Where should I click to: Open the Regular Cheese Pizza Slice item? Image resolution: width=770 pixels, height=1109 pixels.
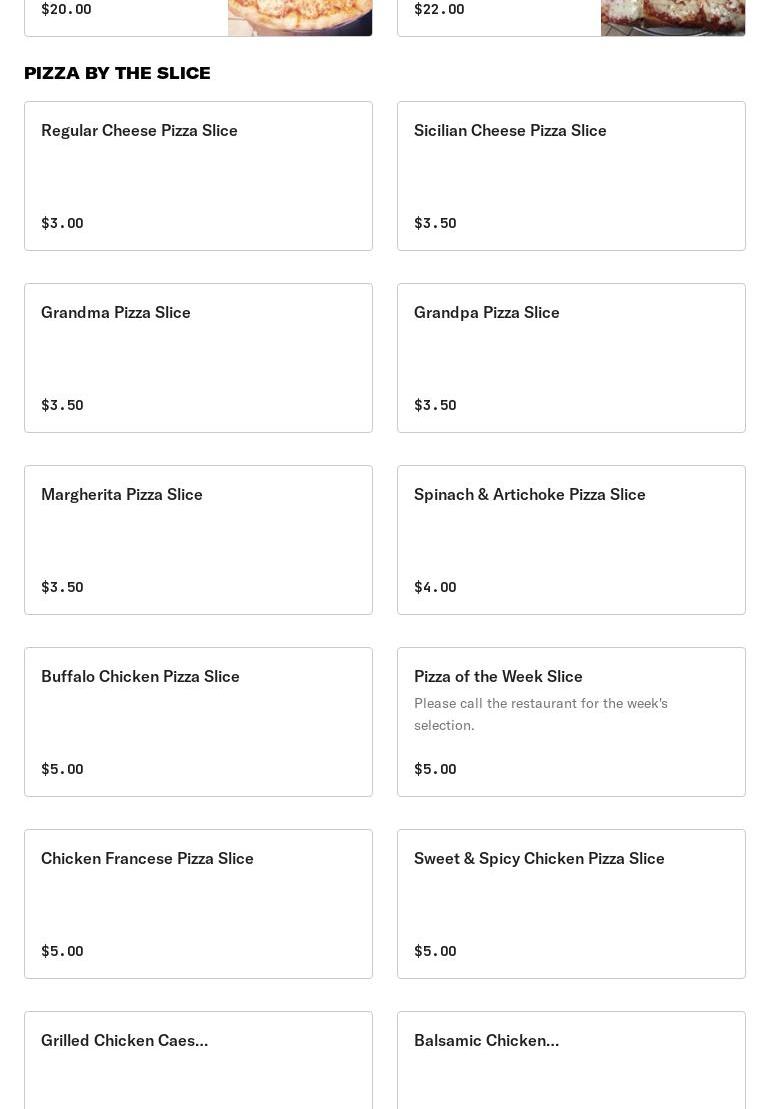[198, 175]
